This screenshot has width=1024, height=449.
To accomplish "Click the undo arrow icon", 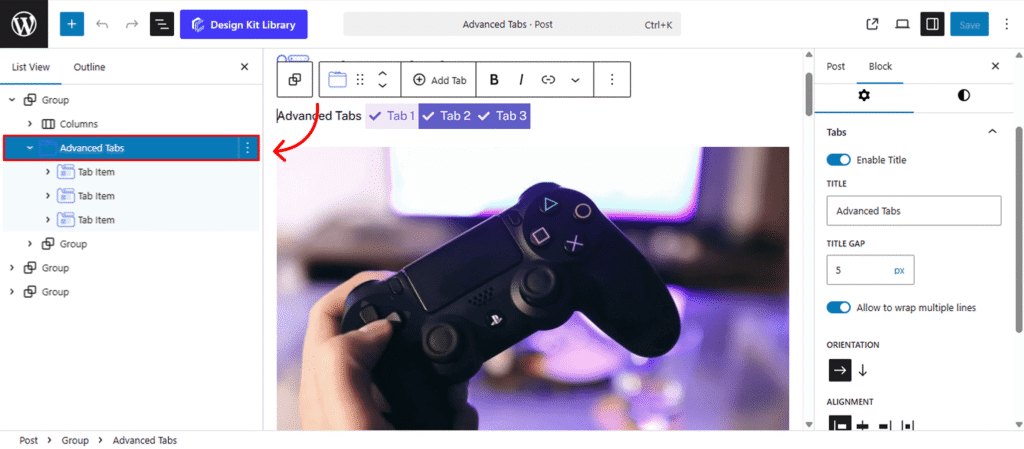I will tap(102, 24).
